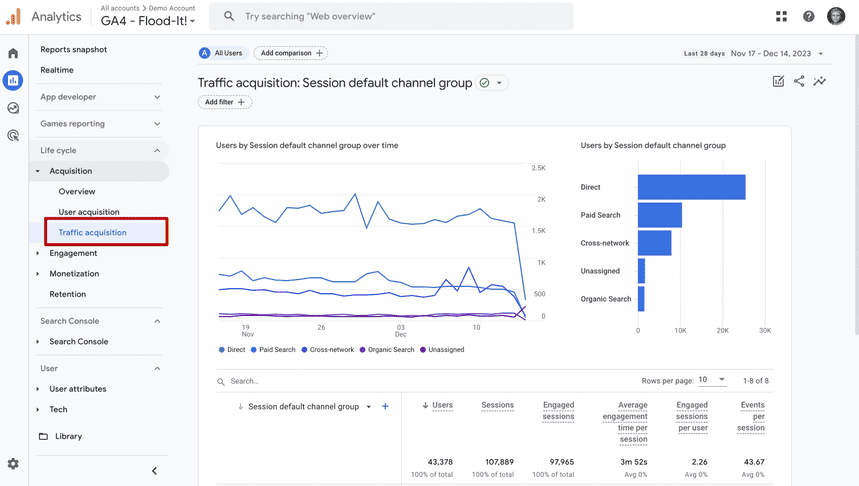The width and height of the screenshot is (859, 486).
Task: Open the Insights sparkline icon
Action: 820,82
